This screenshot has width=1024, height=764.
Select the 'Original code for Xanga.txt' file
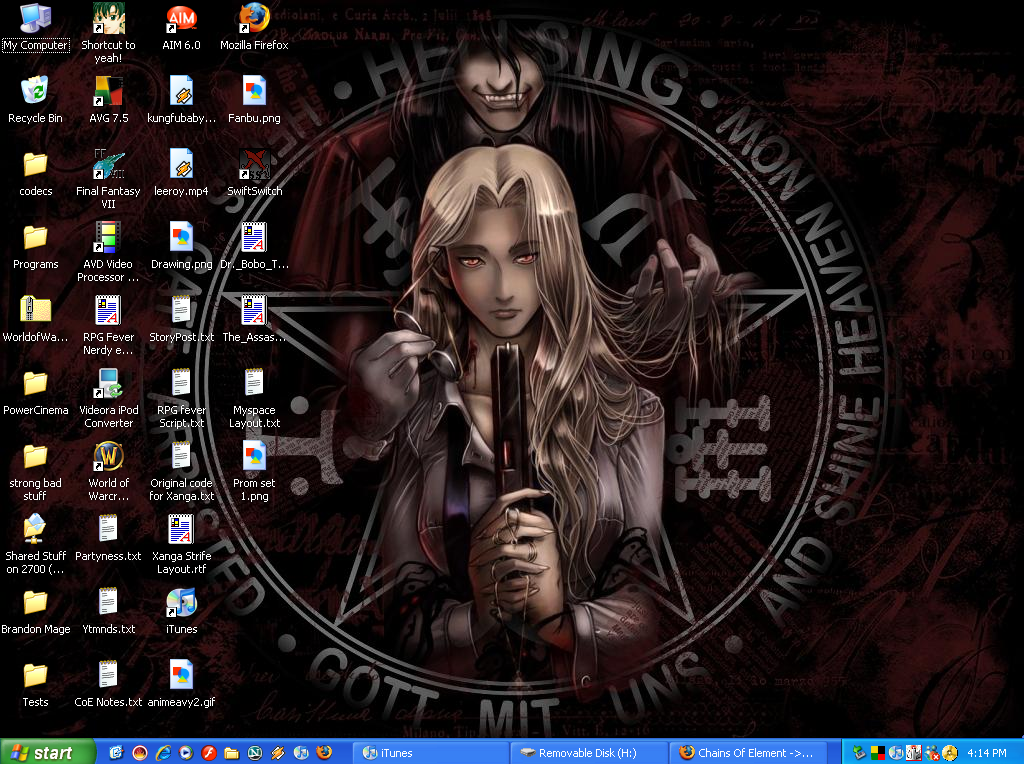click(181, 470)
